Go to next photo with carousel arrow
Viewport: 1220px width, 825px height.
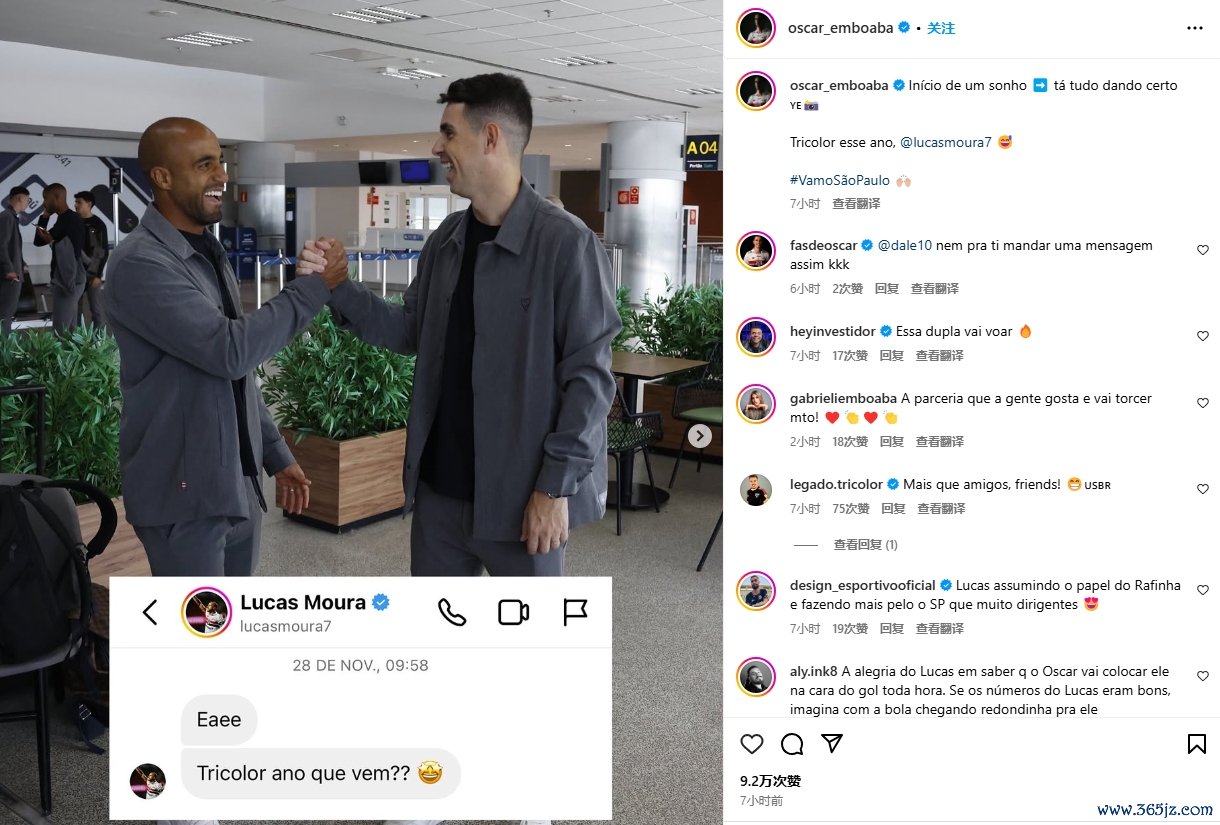[x=700, y=436]
